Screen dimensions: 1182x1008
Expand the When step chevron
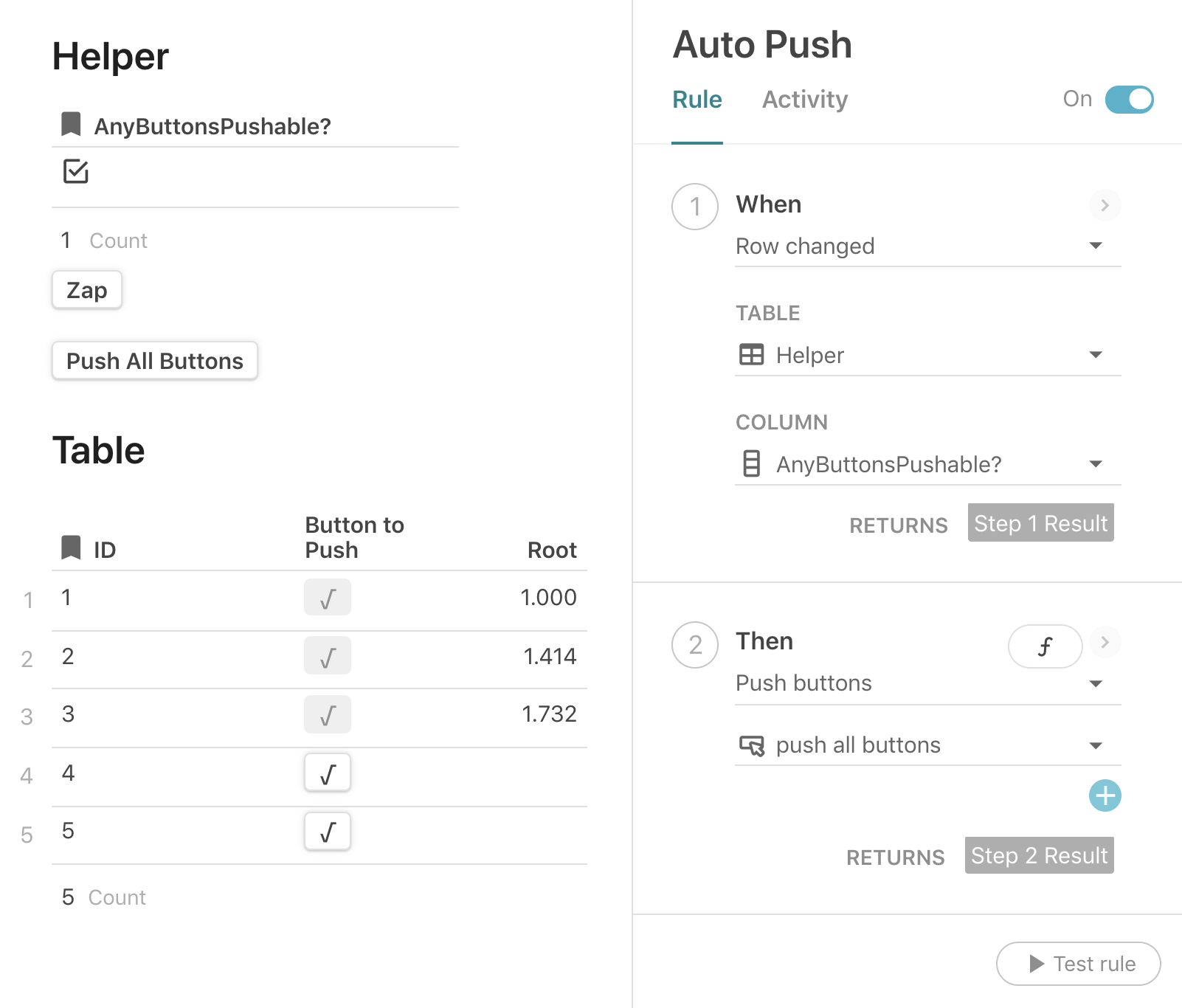tap(1105, 205)
